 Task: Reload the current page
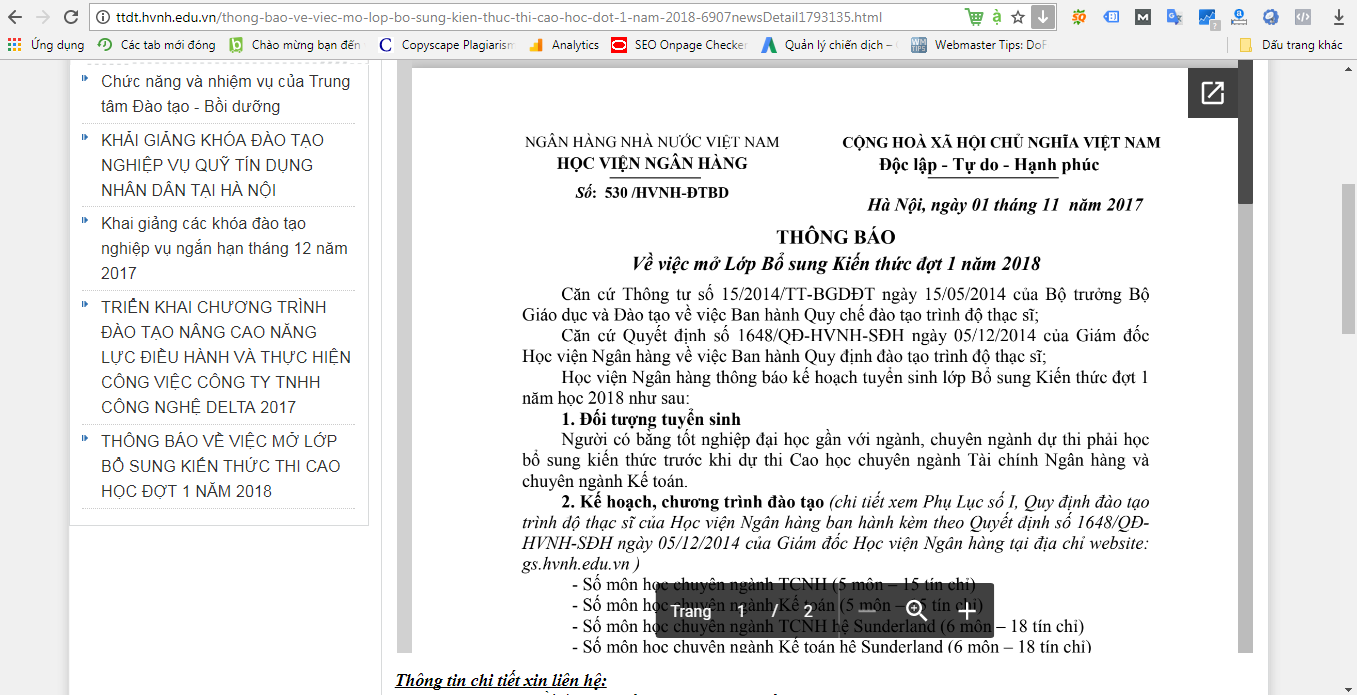point(71,17)
